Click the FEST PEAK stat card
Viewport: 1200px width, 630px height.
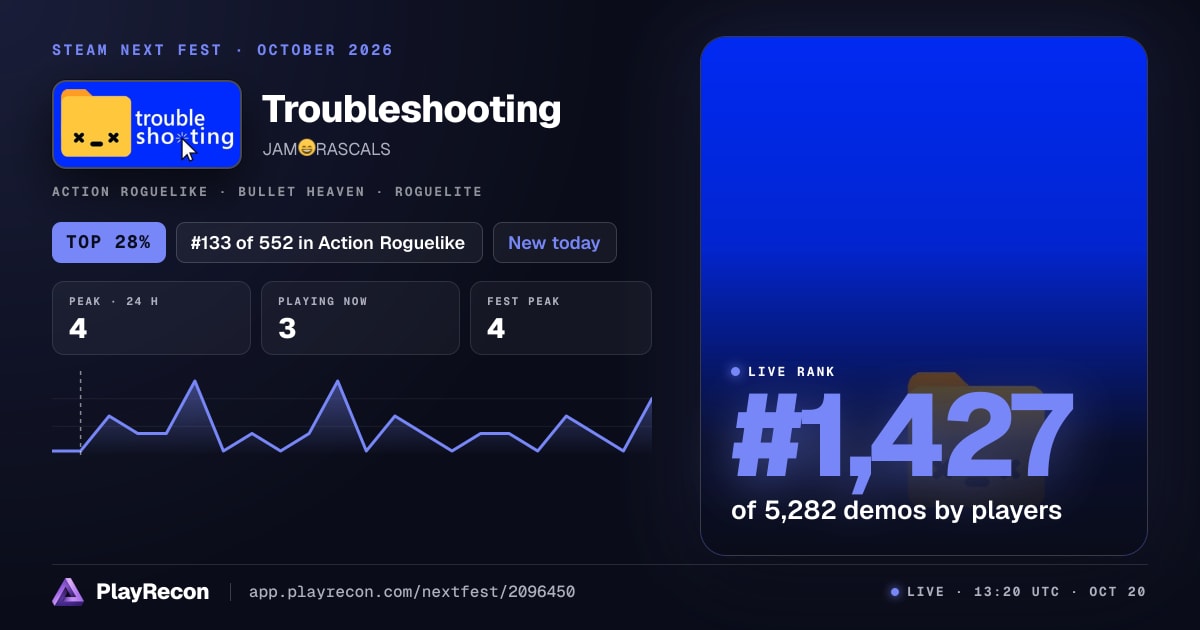click(561, 318)
